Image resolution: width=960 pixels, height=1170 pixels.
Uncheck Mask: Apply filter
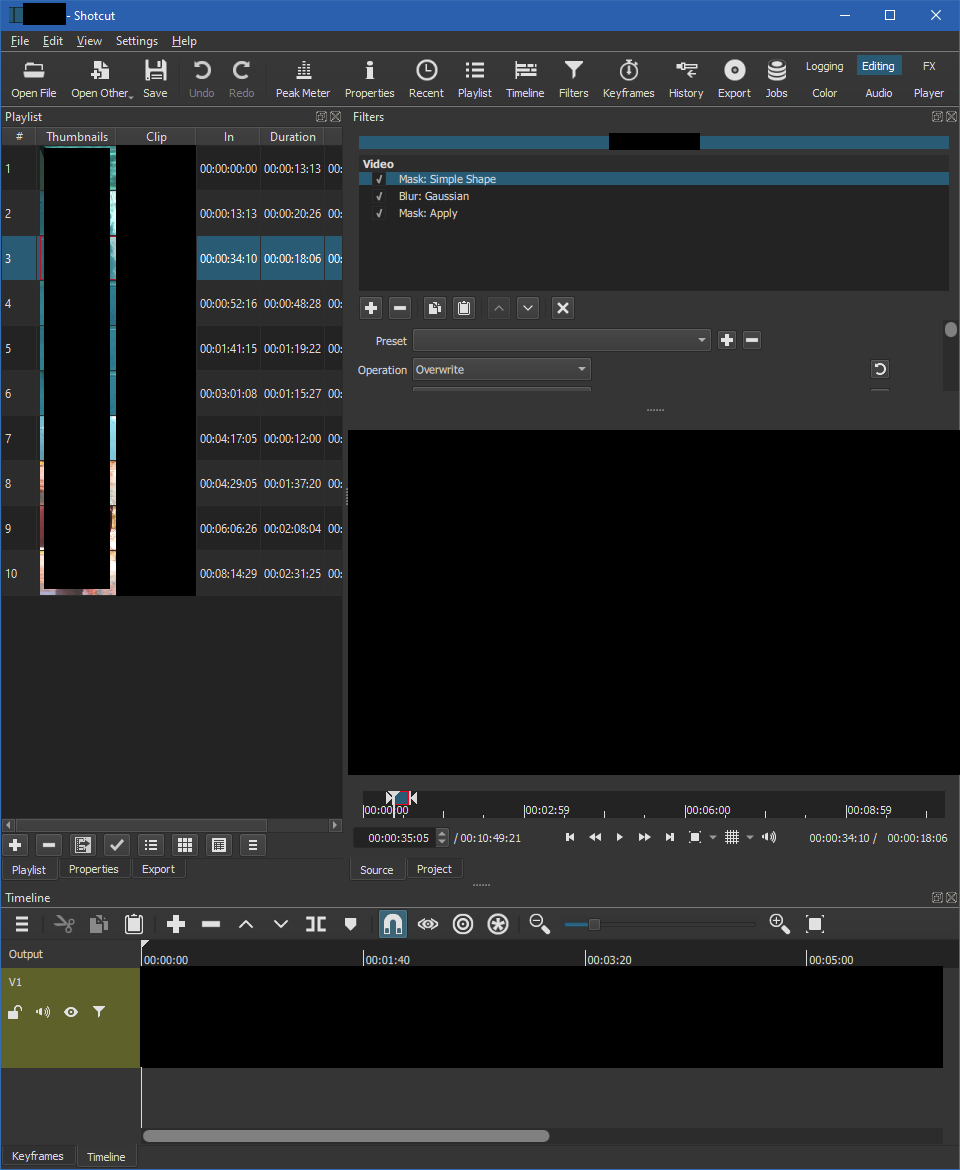(x=379, y=213)
